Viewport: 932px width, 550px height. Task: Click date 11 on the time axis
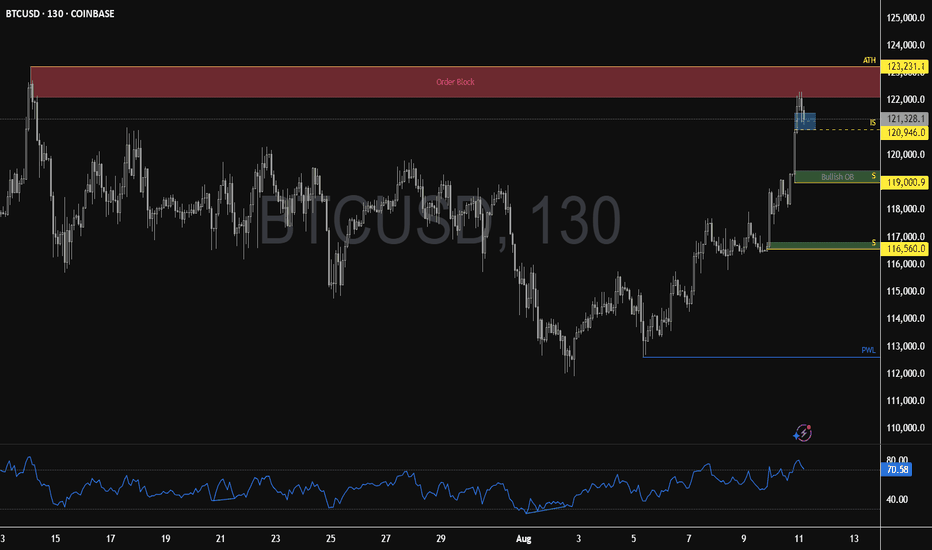799,539
